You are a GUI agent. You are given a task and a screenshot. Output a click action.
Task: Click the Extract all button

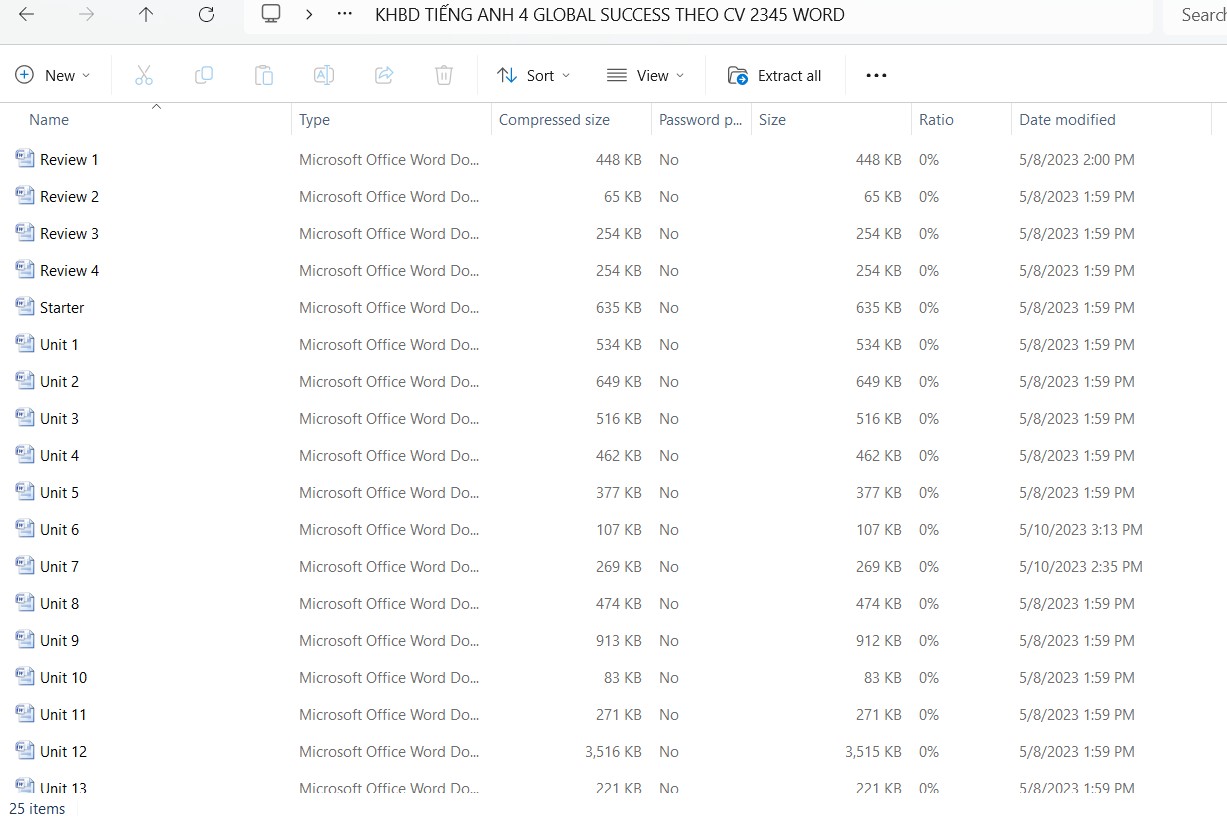click(x=775, y=75)
